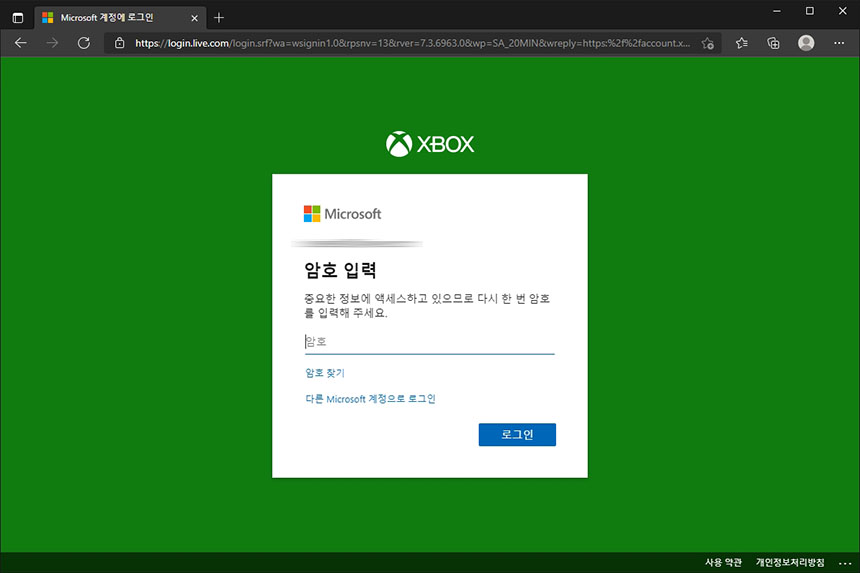Open 사용 약관 footer link
The height and width of the screenshot is (573, 860).
723,562
